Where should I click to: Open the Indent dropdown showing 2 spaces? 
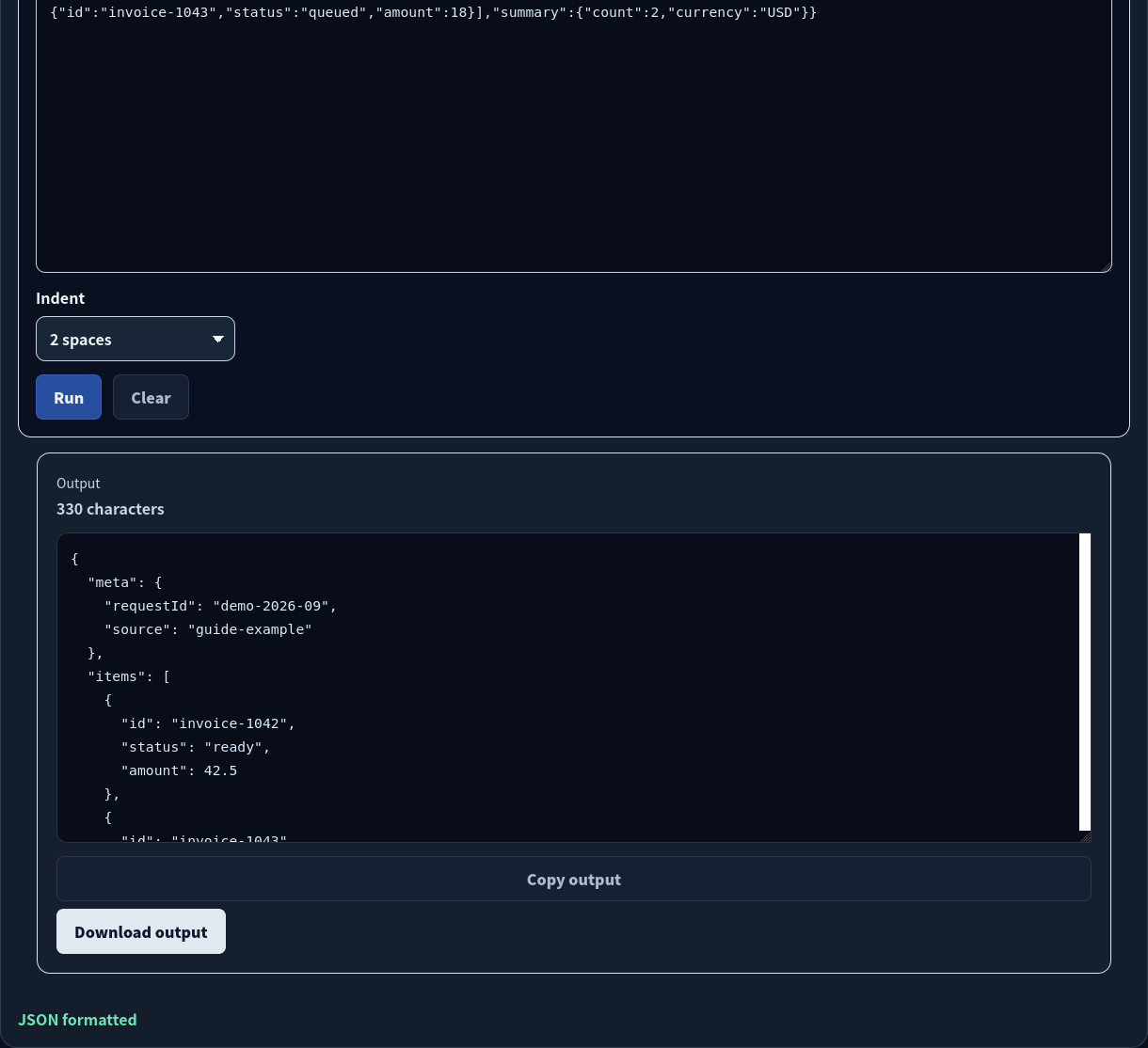tap(136, 339)
